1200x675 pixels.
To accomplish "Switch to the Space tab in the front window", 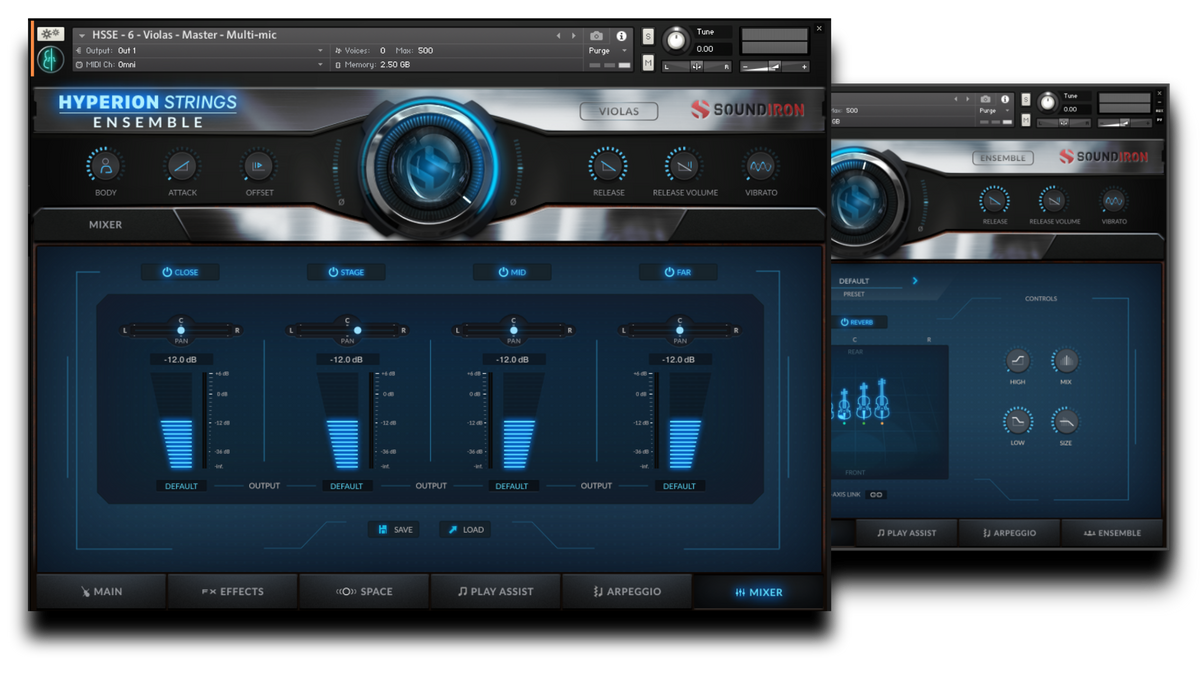I will point(364,592).
